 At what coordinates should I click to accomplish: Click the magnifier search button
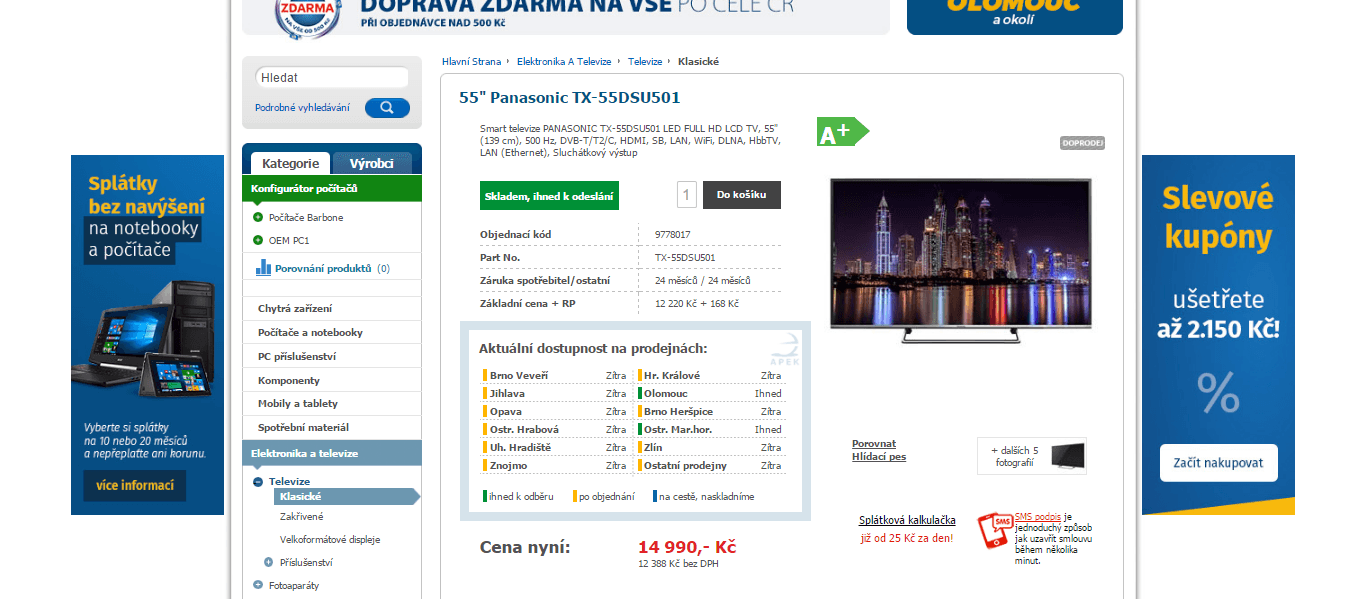tap(387, 108)
